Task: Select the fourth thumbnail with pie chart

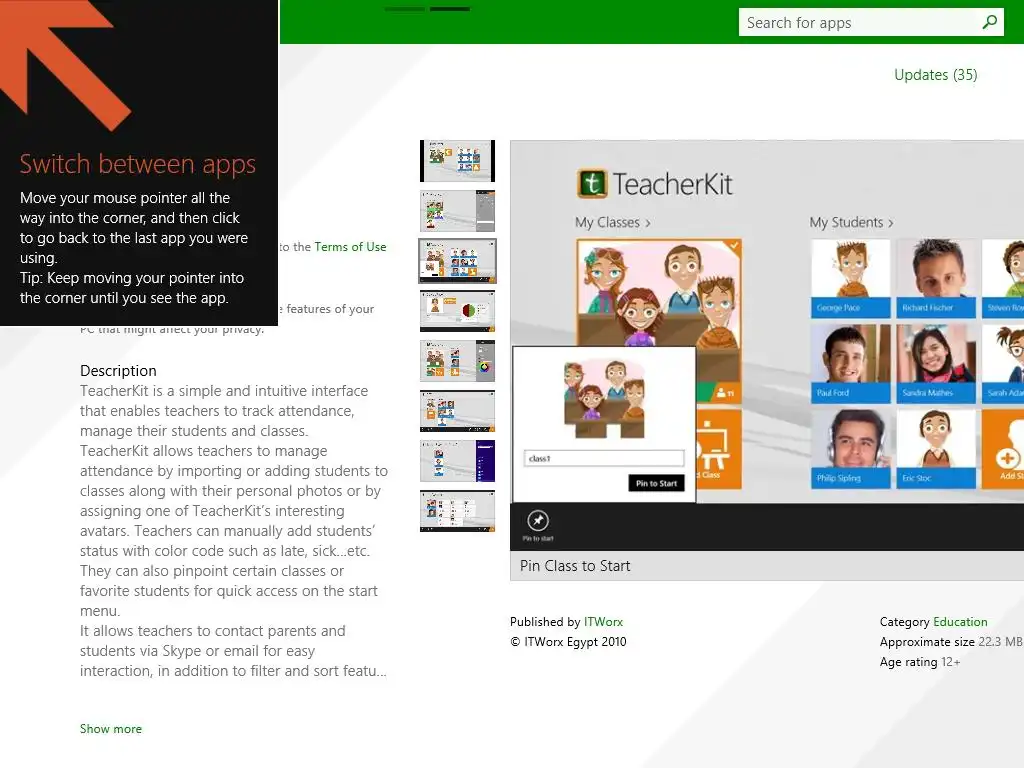Action: coord(457,311)
